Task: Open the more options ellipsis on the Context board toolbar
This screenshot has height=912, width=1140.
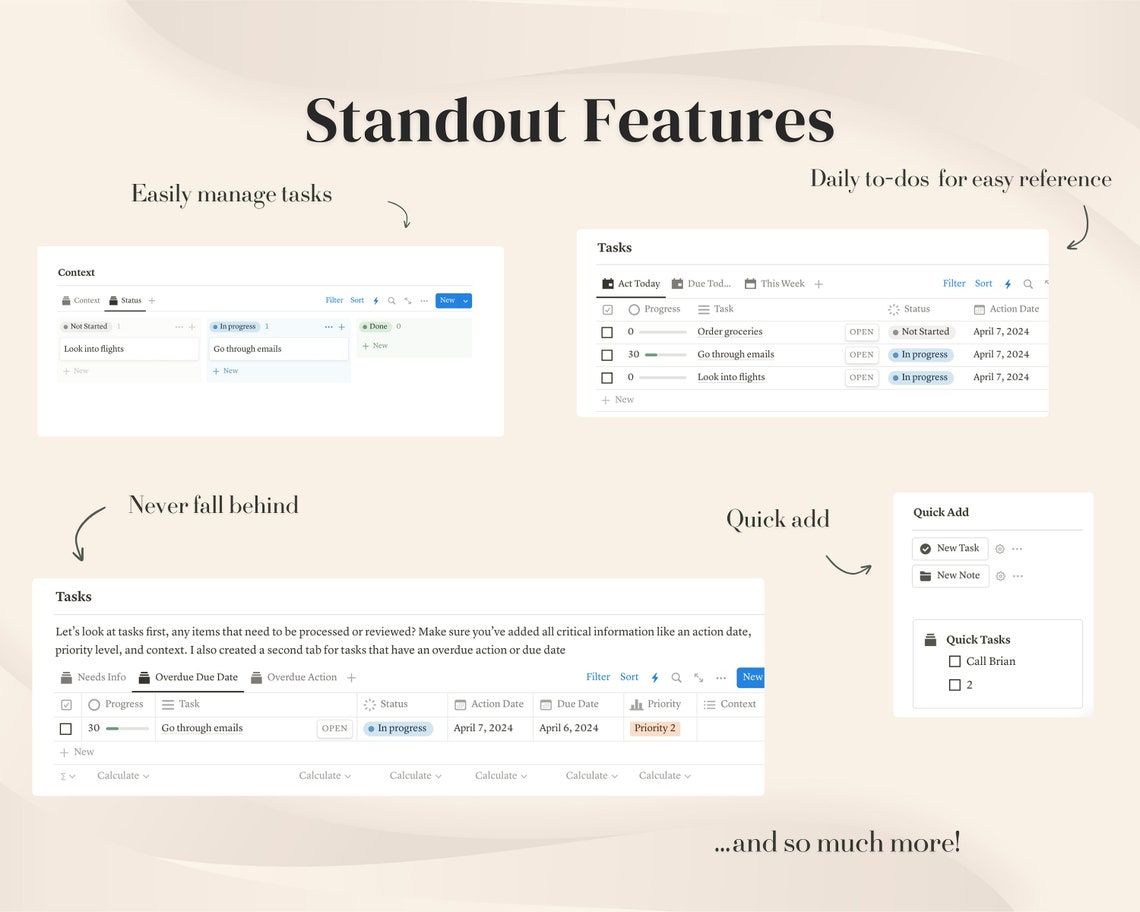Action: pos(425,300)
